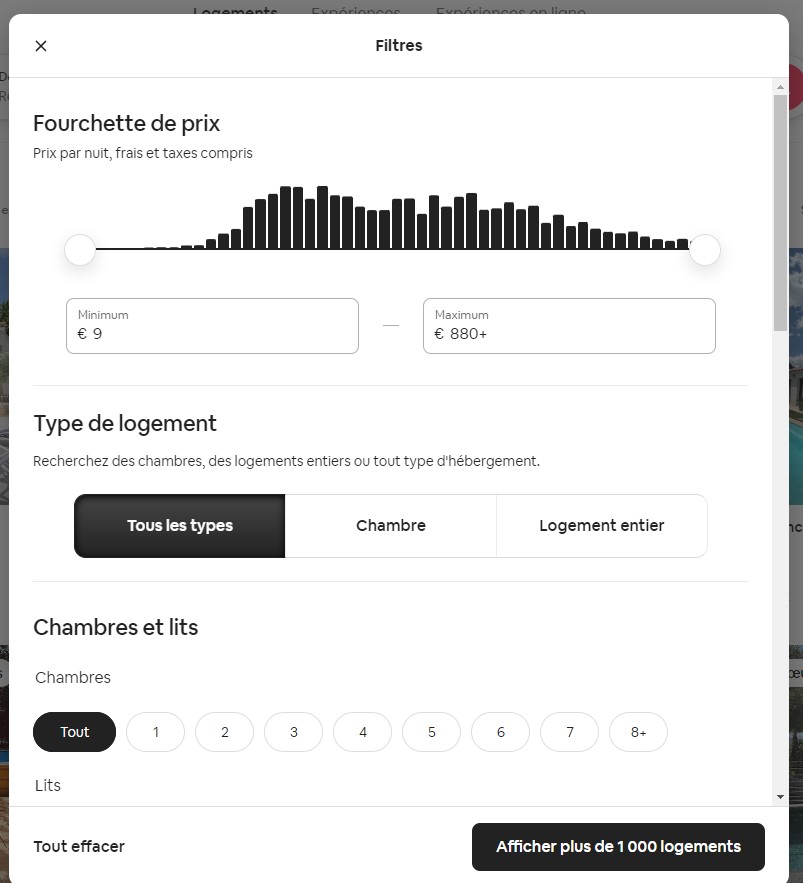This screenshot has width=803, height=883.
Task: Select 2 chambres option
Action: [225, 732]
